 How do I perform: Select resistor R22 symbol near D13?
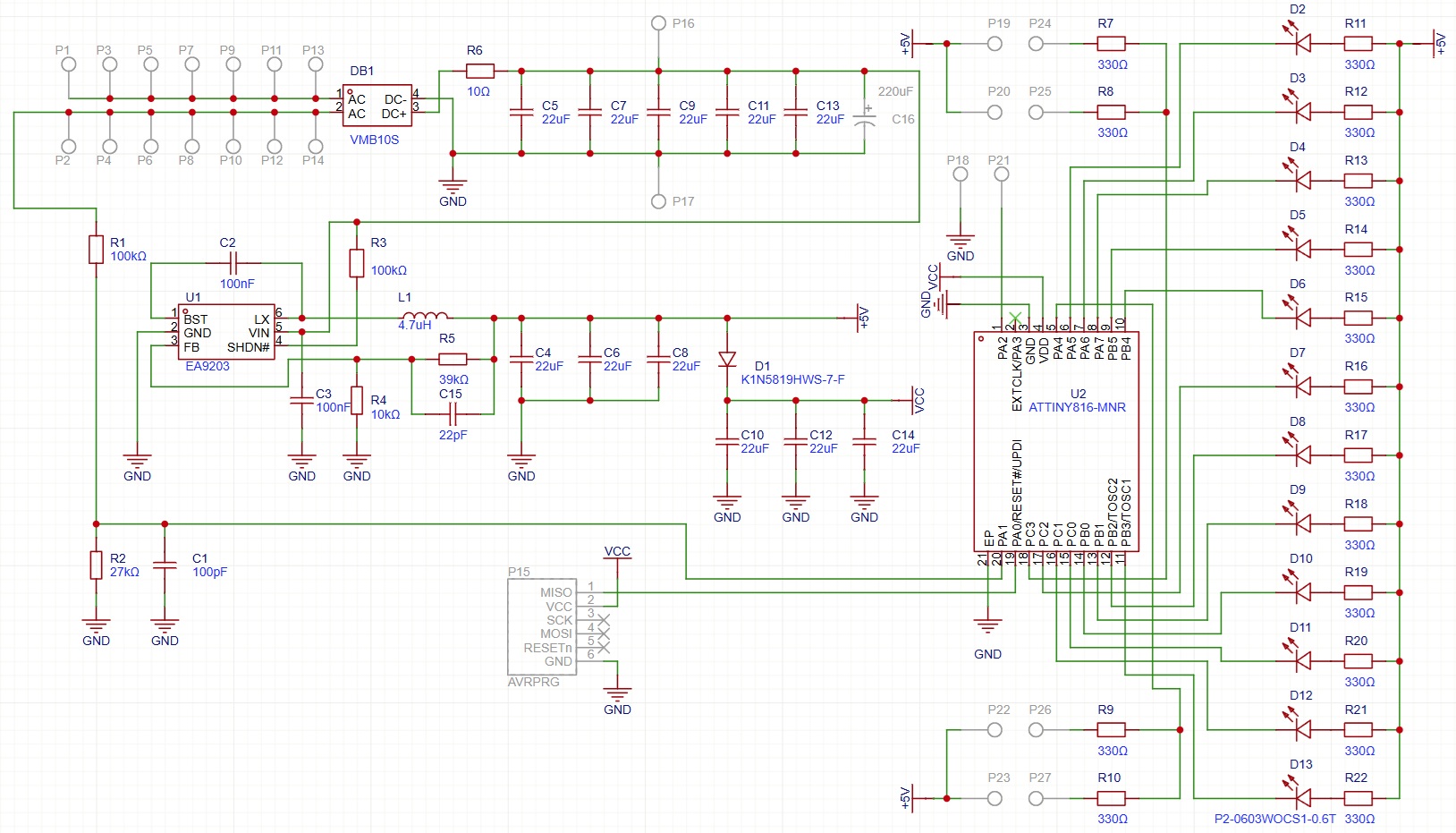pyautogui.click(x=1358, y=798)
